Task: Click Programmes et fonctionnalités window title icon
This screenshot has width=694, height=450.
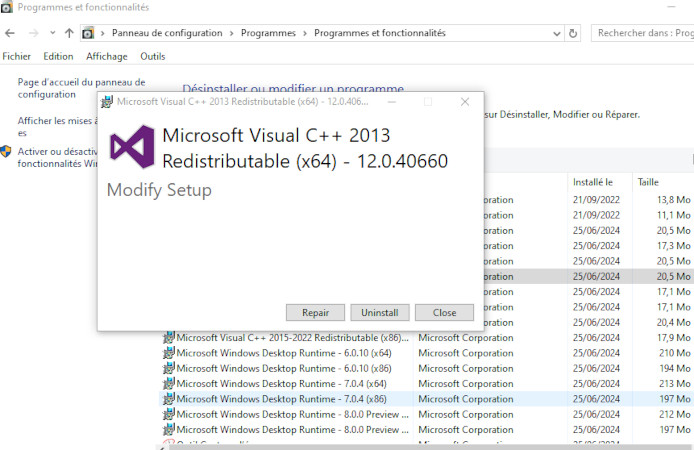Action: click(7, 8)
